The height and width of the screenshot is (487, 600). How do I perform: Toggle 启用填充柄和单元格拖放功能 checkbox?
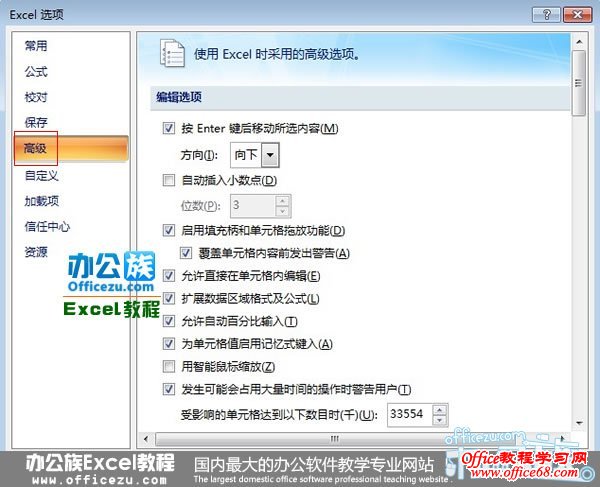169,230
